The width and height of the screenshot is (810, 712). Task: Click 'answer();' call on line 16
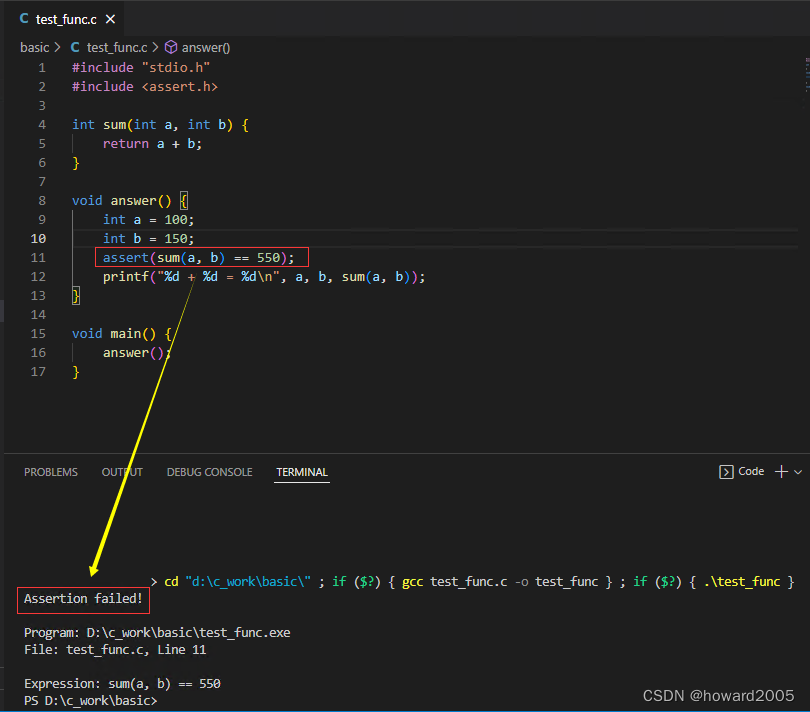tap(137, 352)
